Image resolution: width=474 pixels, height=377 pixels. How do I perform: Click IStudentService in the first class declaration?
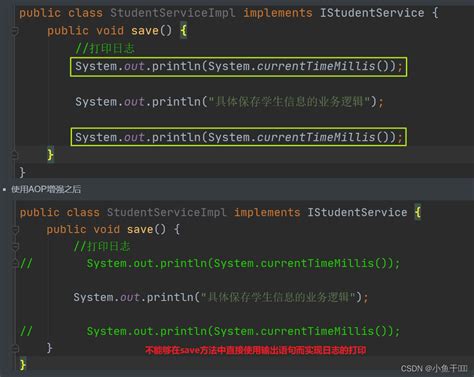point(372,13)
